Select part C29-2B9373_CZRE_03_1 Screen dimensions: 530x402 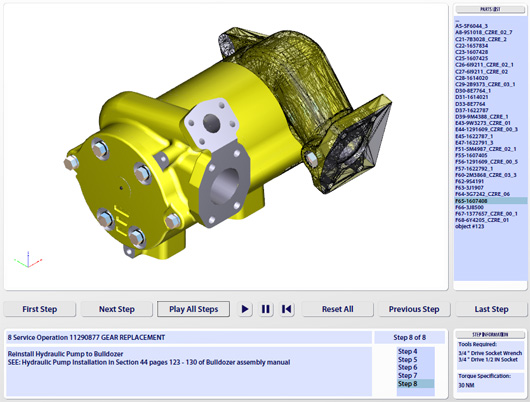coord(485,84)
